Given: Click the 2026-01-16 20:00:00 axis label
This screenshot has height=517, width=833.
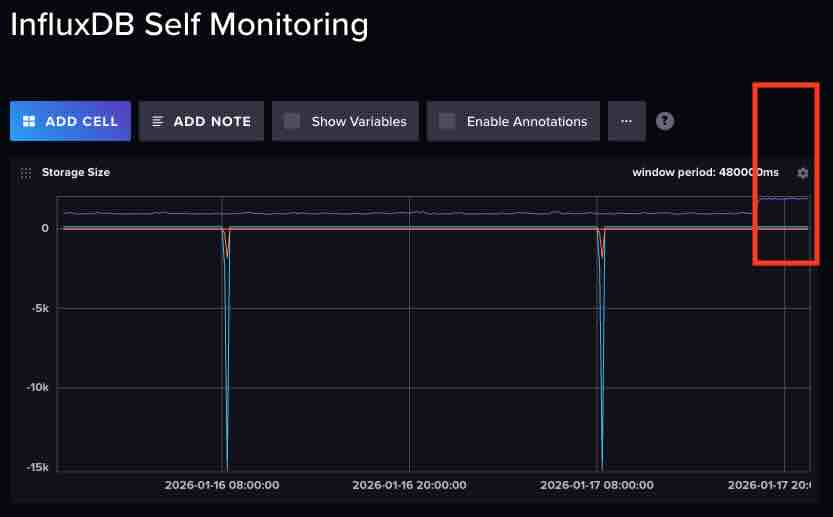Looking at the screenshot, I should tap(409, 485).
